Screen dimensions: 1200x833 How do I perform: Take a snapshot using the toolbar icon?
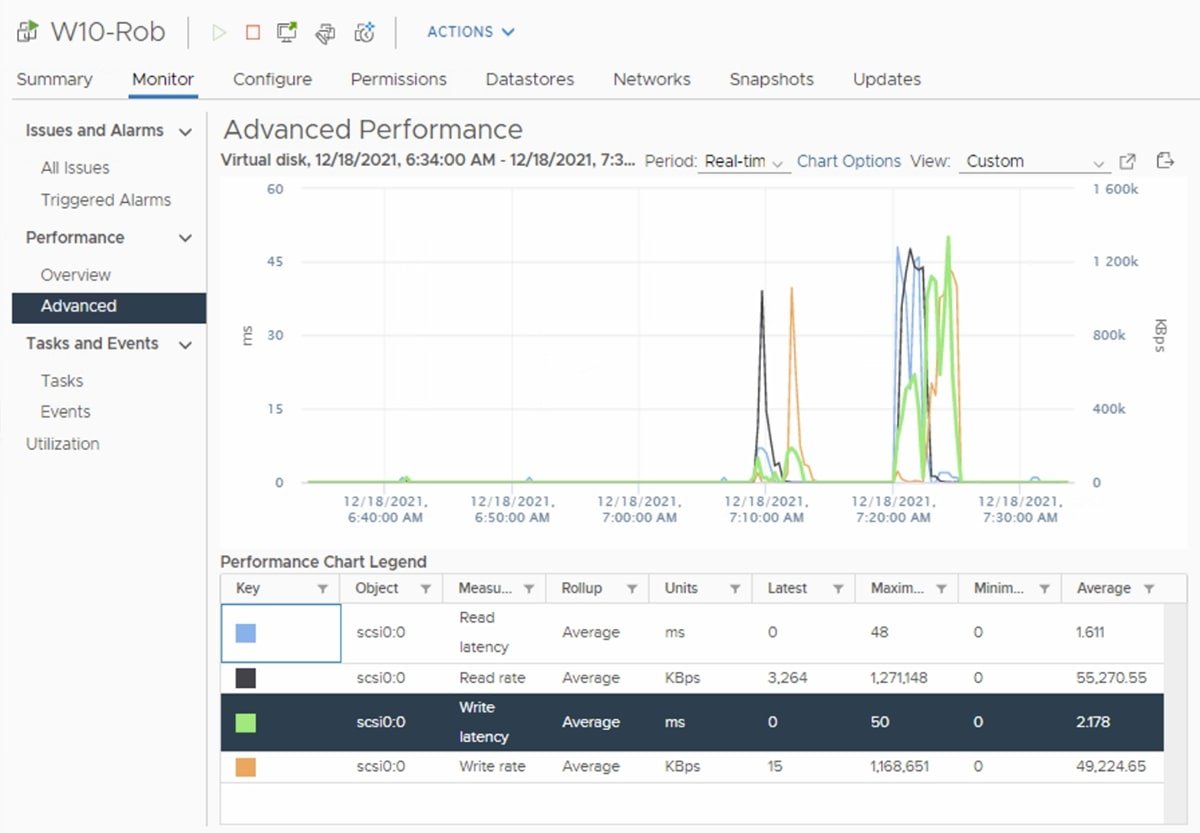click(364, 31)
